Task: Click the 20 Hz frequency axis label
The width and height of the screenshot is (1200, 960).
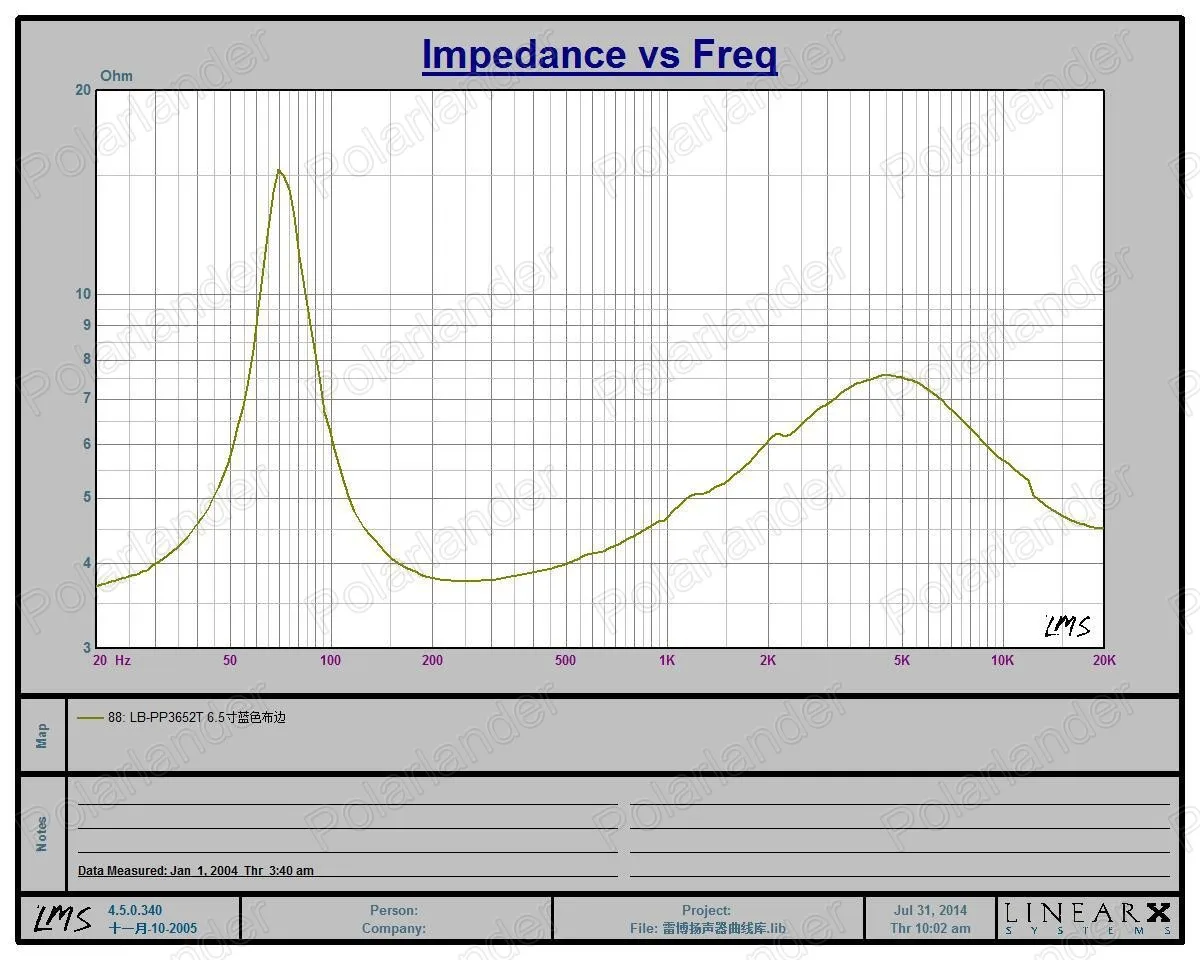Action: 112,660
